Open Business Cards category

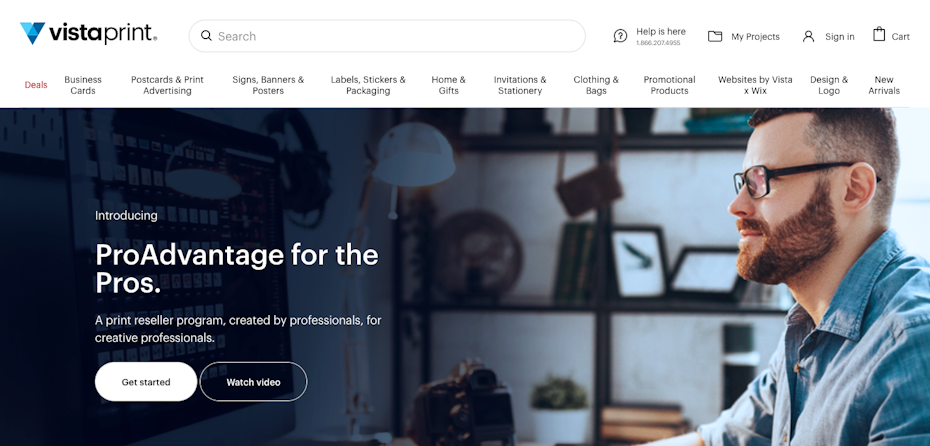pos(83,85)
